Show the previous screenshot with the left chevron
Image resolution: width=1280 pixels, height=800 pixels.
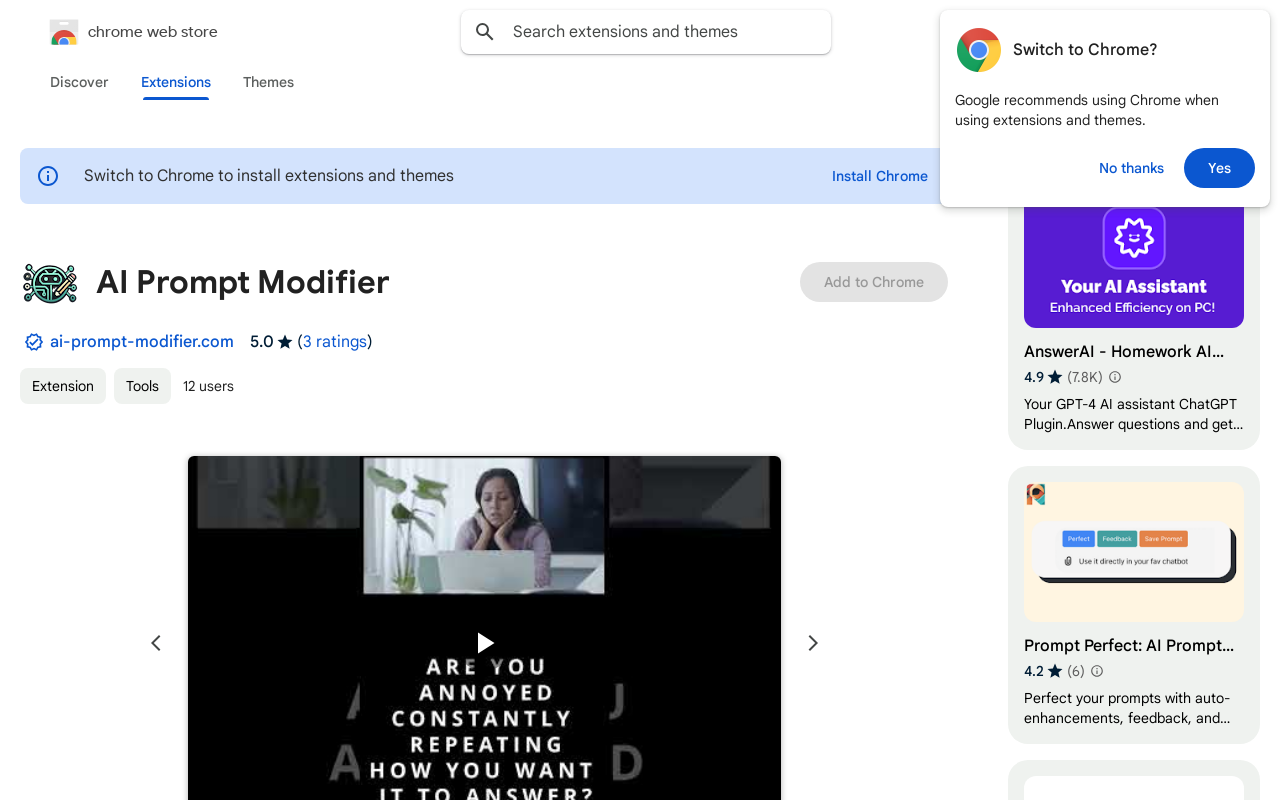point(156,643)
